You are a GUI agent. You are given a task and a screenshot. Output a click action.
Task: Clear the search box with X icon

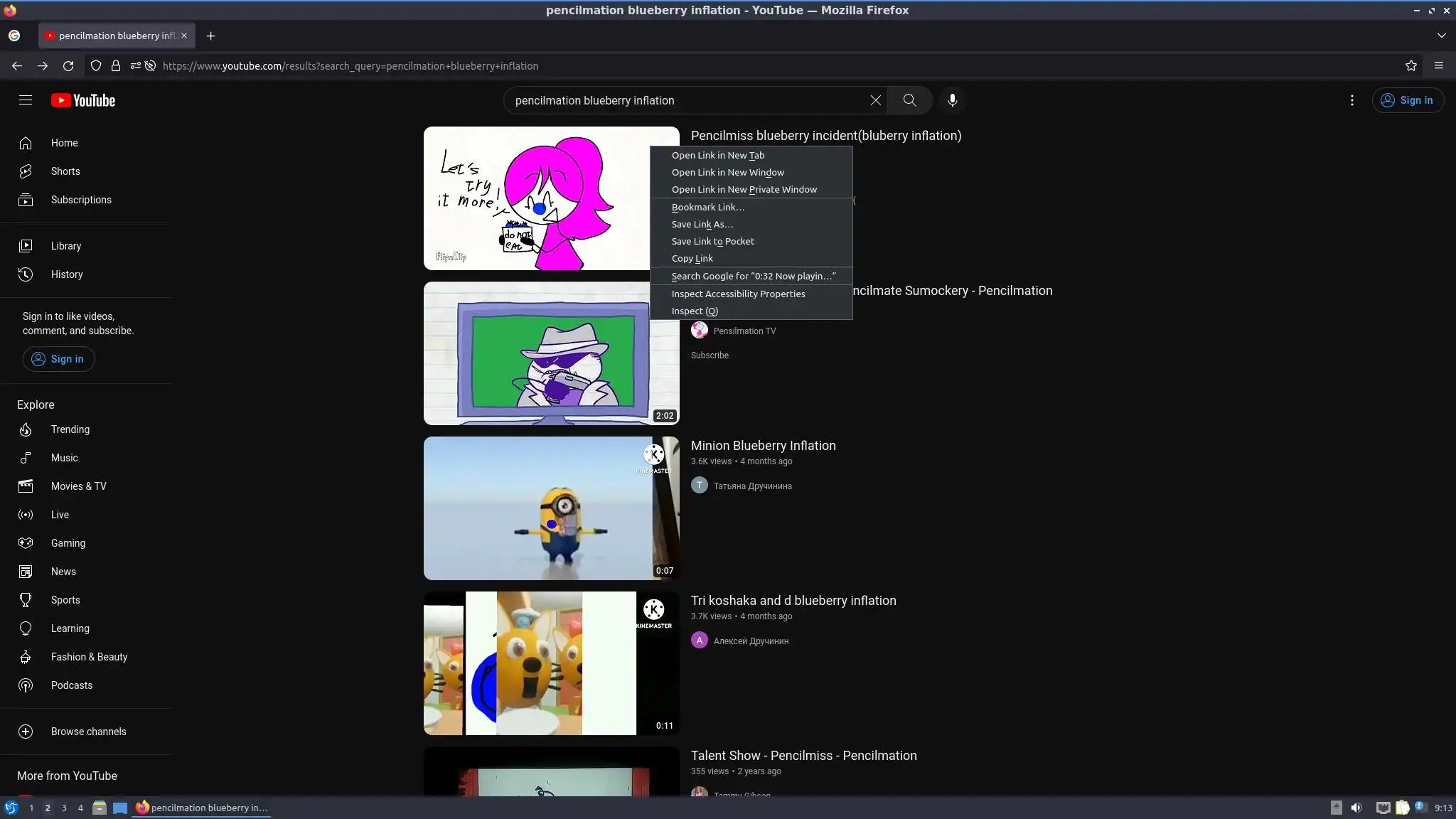click(875, 100)
